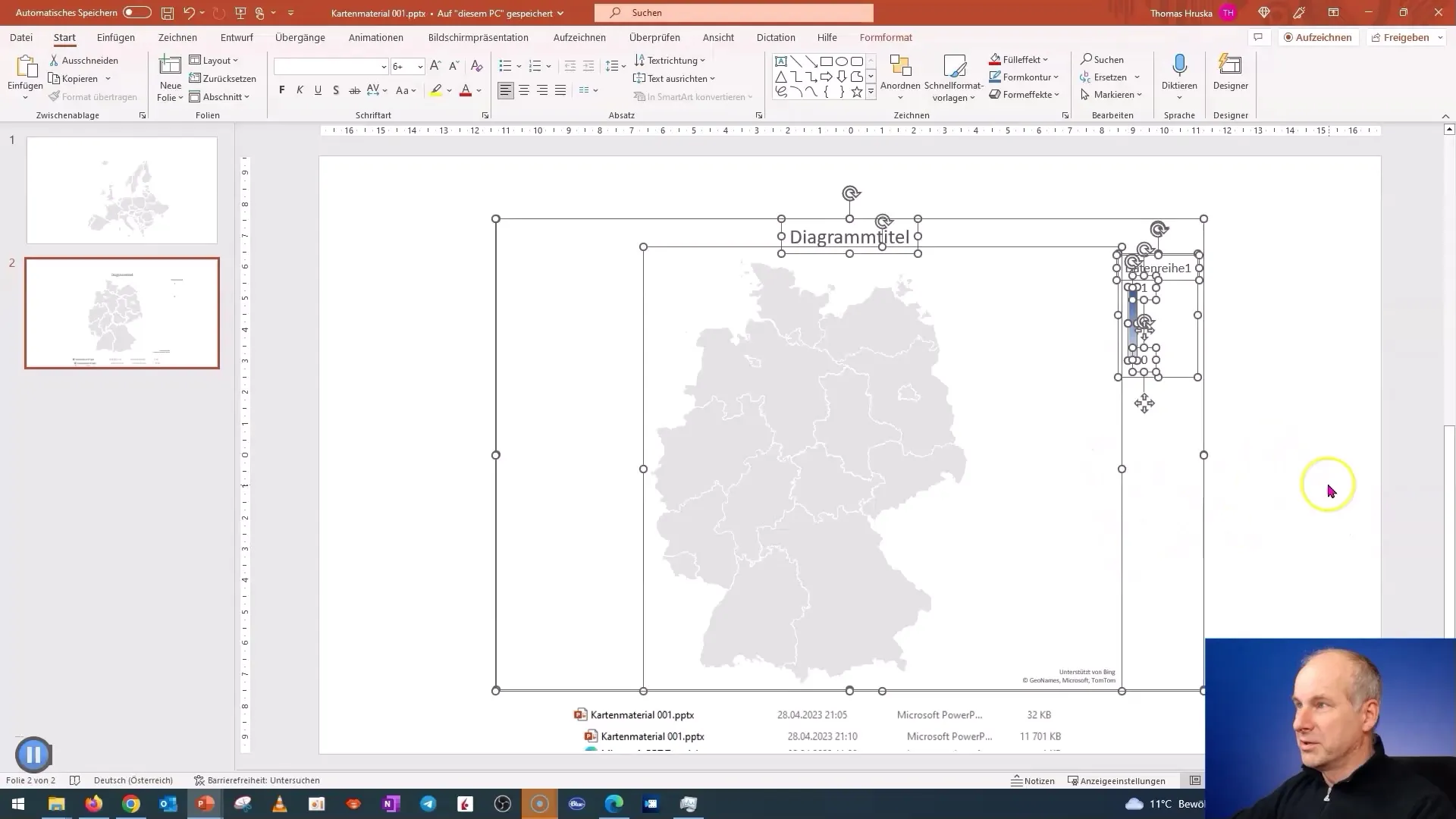Image resolution: width=1456 pixels, height=819 pixels.
Task: Center align text
Action: click(524, 90)
